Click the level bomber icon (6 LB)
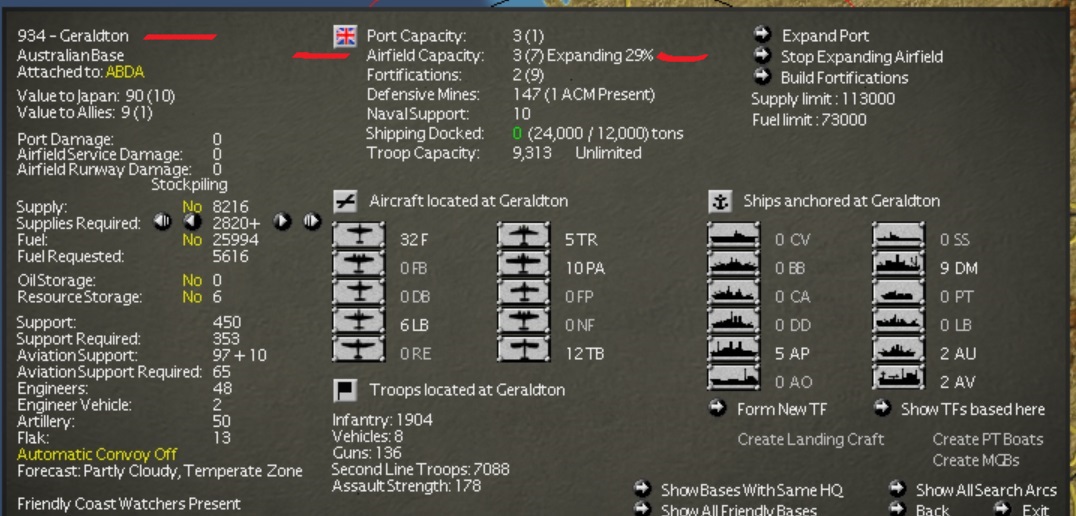 (359, 321)
